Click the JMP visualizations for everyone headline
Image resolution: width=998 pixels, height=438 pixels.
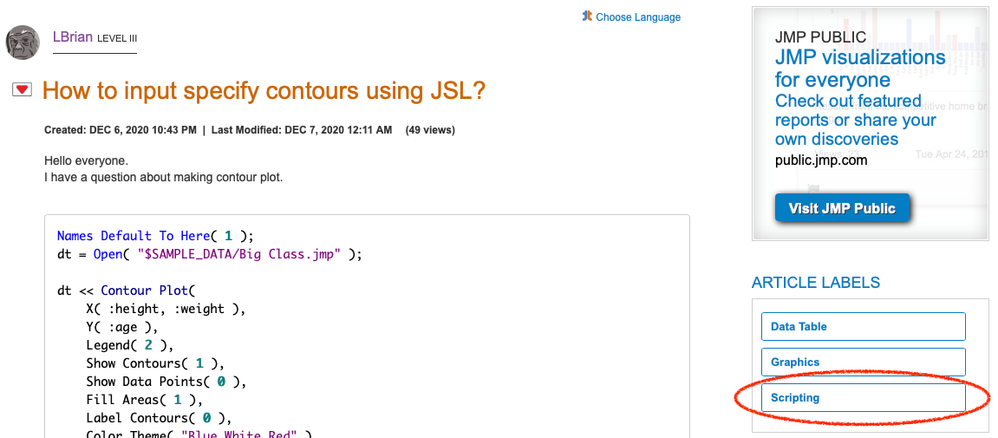860,69
